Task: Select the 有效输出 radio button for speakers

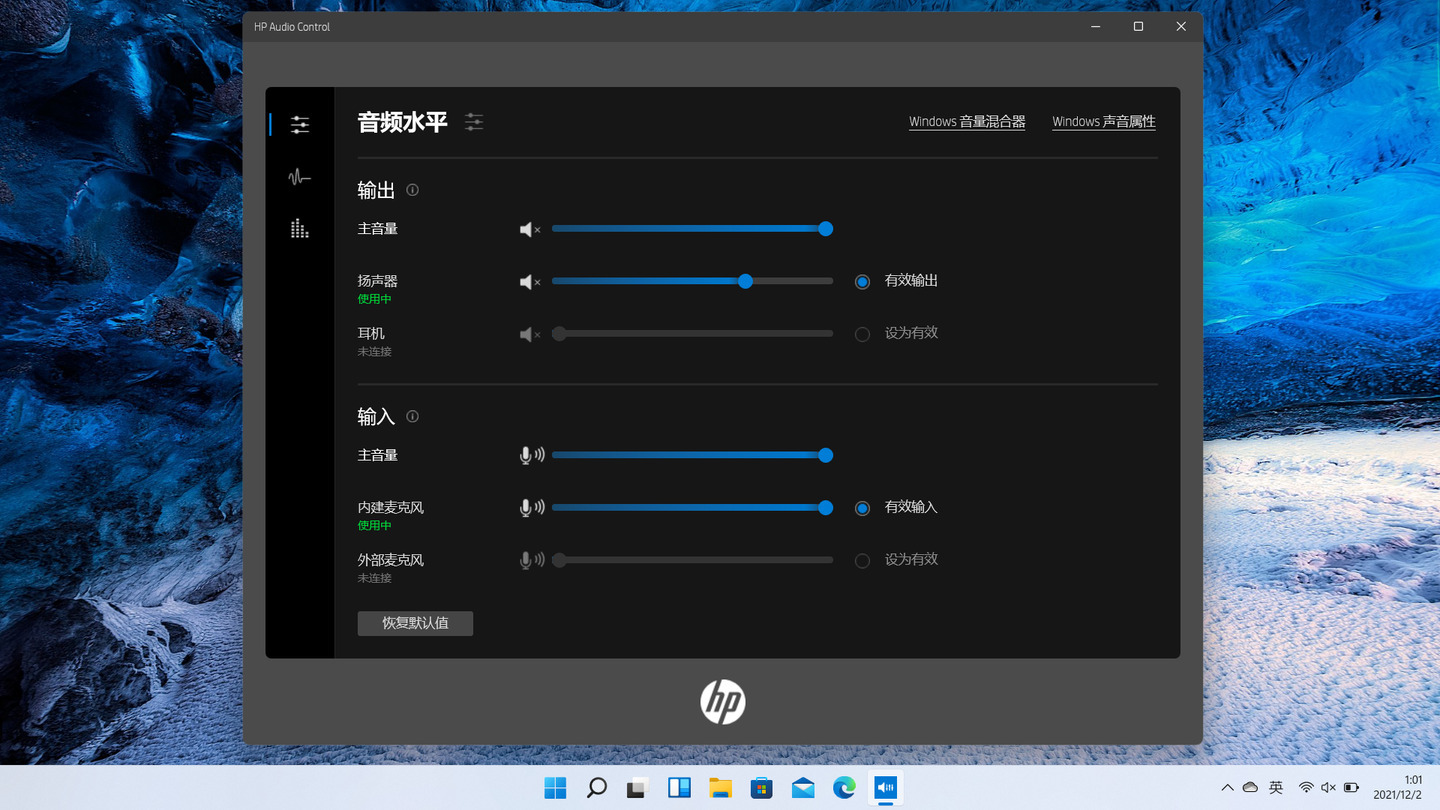Action: tap(862, 282)
